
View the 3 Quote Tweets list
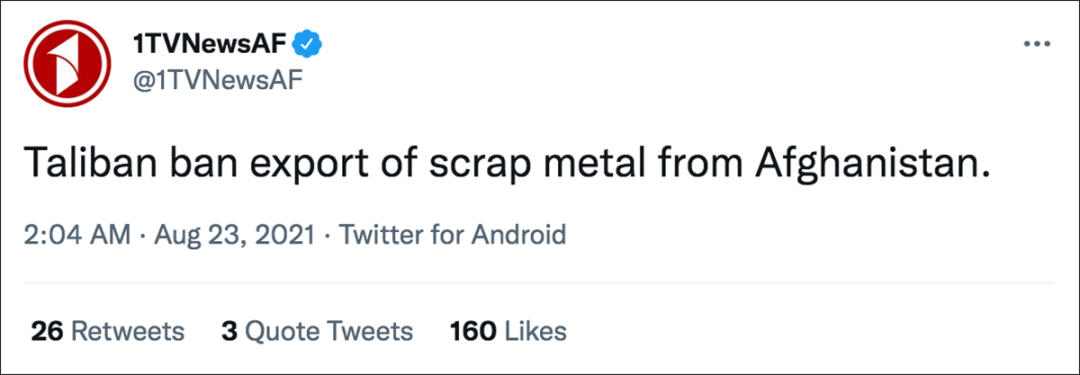pyautogui.click(x=317, y=332)
